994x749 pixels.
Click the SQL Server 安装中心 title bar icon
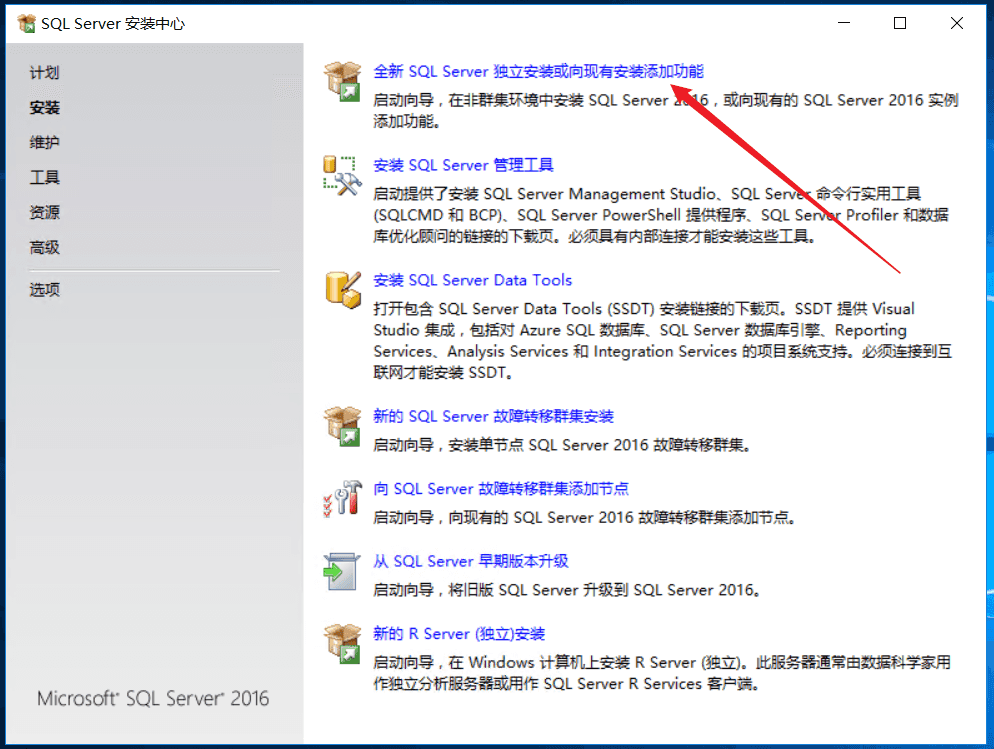(x=27, y=23)
